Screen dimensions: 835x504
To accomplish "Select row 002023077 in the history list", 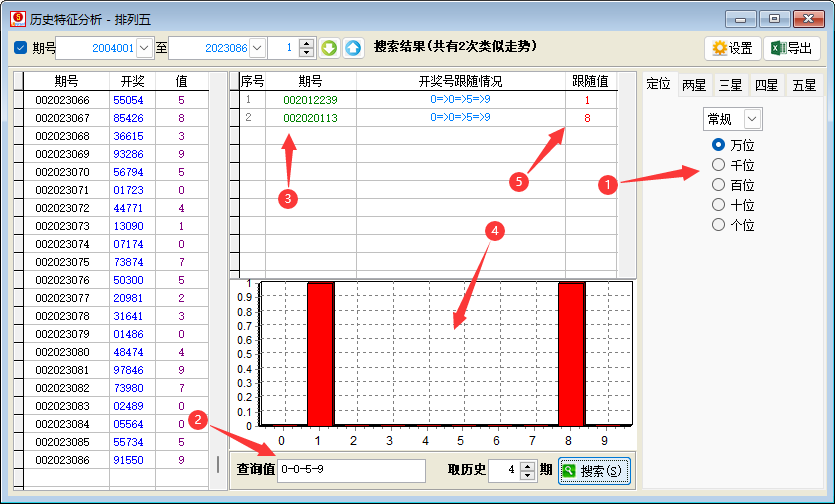I will tap(116, 298).
